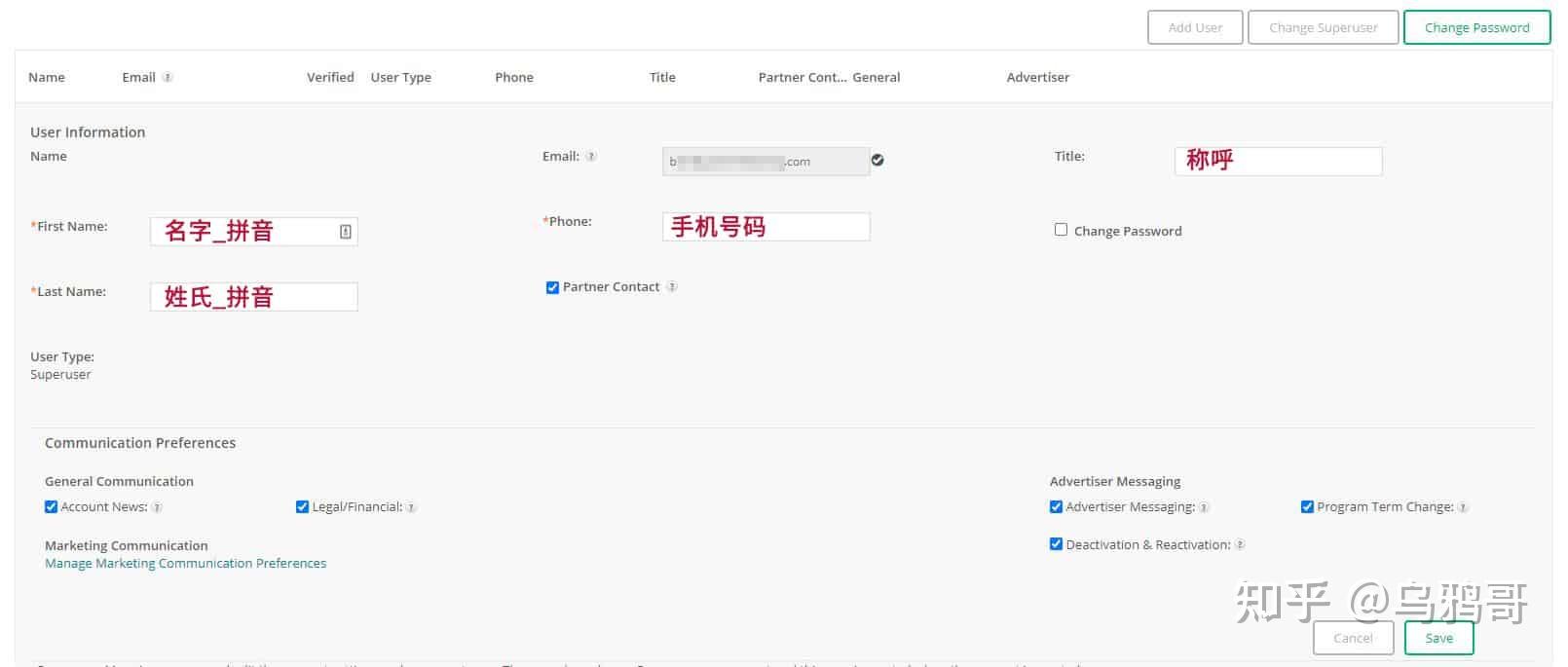Viewport: 1568px width, 667px height.
Task: Click the User Type column header
Action: tap(400, 77)
